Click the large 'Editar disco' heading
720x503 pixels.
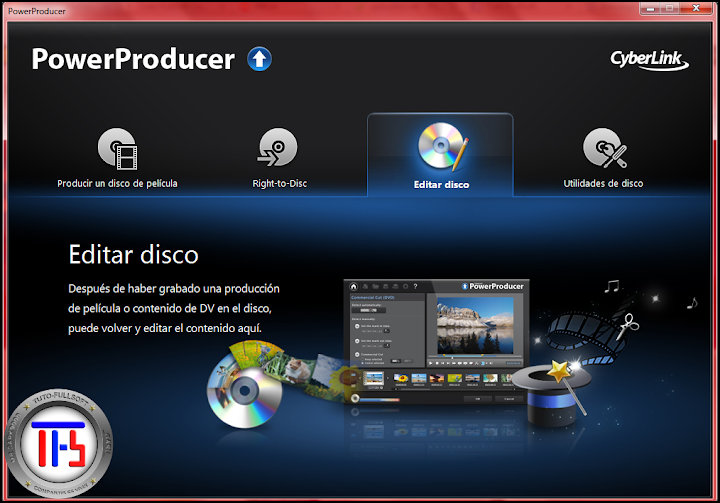134,254
